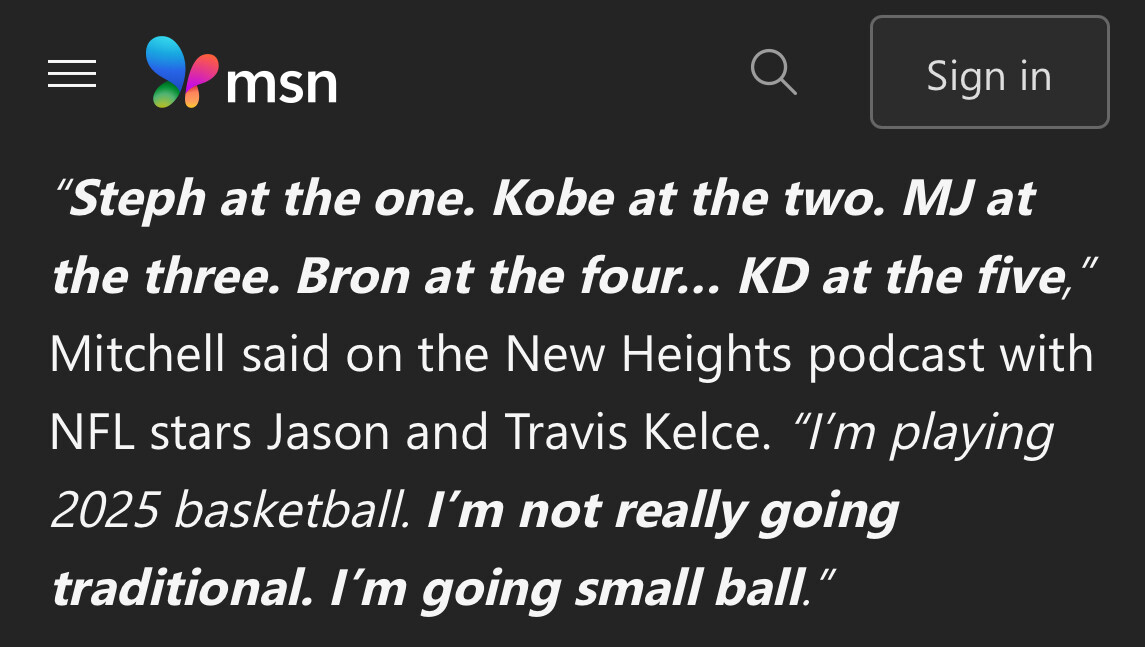Click the "msn" wordmark text
The image size is (1145, 647).
282,82
